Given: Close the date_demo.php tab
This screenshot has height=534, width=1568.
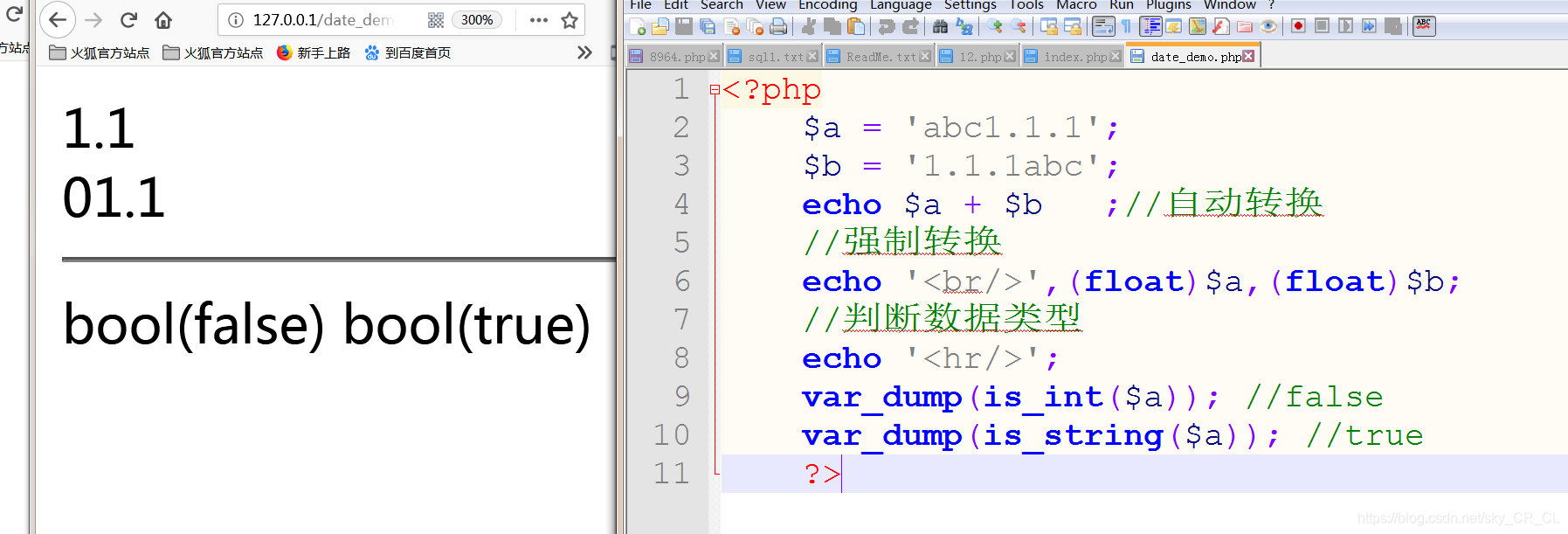Looking at the screenshot, I should pos(1248,56).
